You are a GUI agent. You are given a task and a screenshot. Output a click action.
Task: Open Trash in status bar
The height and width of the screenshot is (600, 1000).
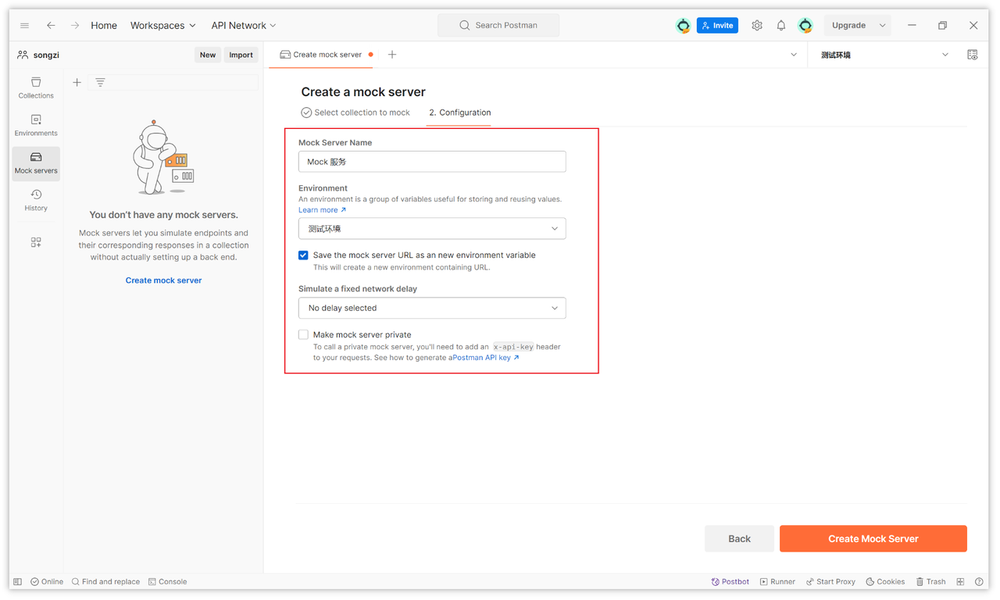[930, 581]
